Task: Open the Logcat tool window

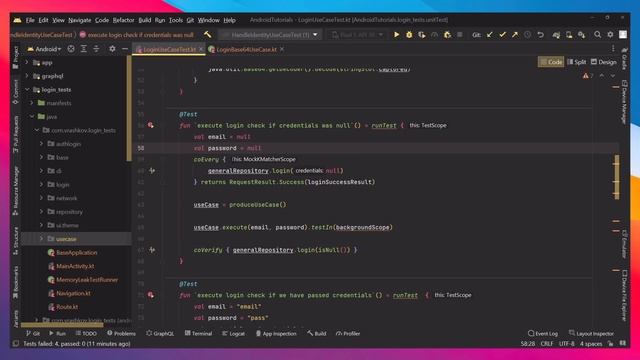Action: 233,333
